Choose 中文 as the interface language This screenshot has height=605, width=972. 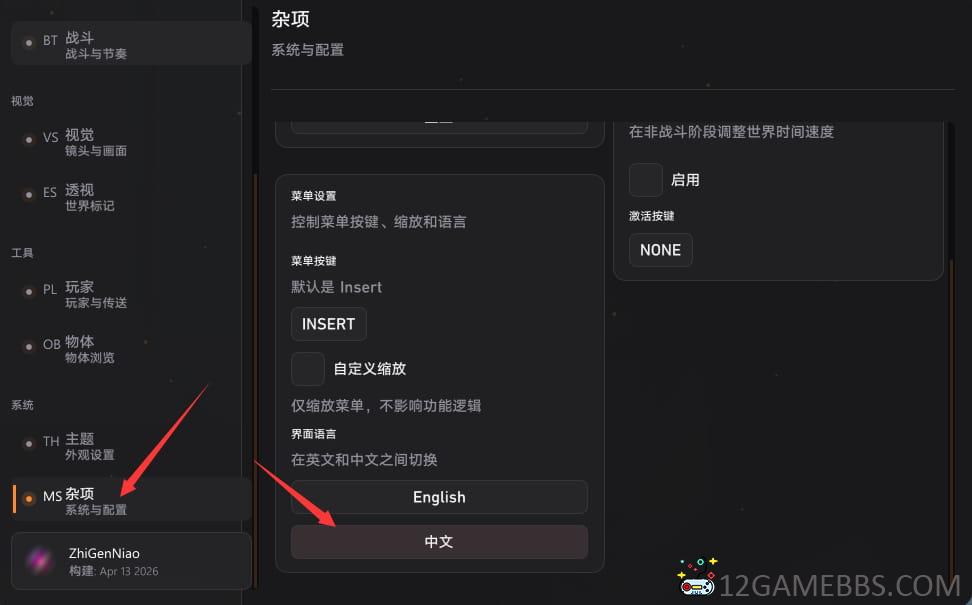(x=439, y=542)
